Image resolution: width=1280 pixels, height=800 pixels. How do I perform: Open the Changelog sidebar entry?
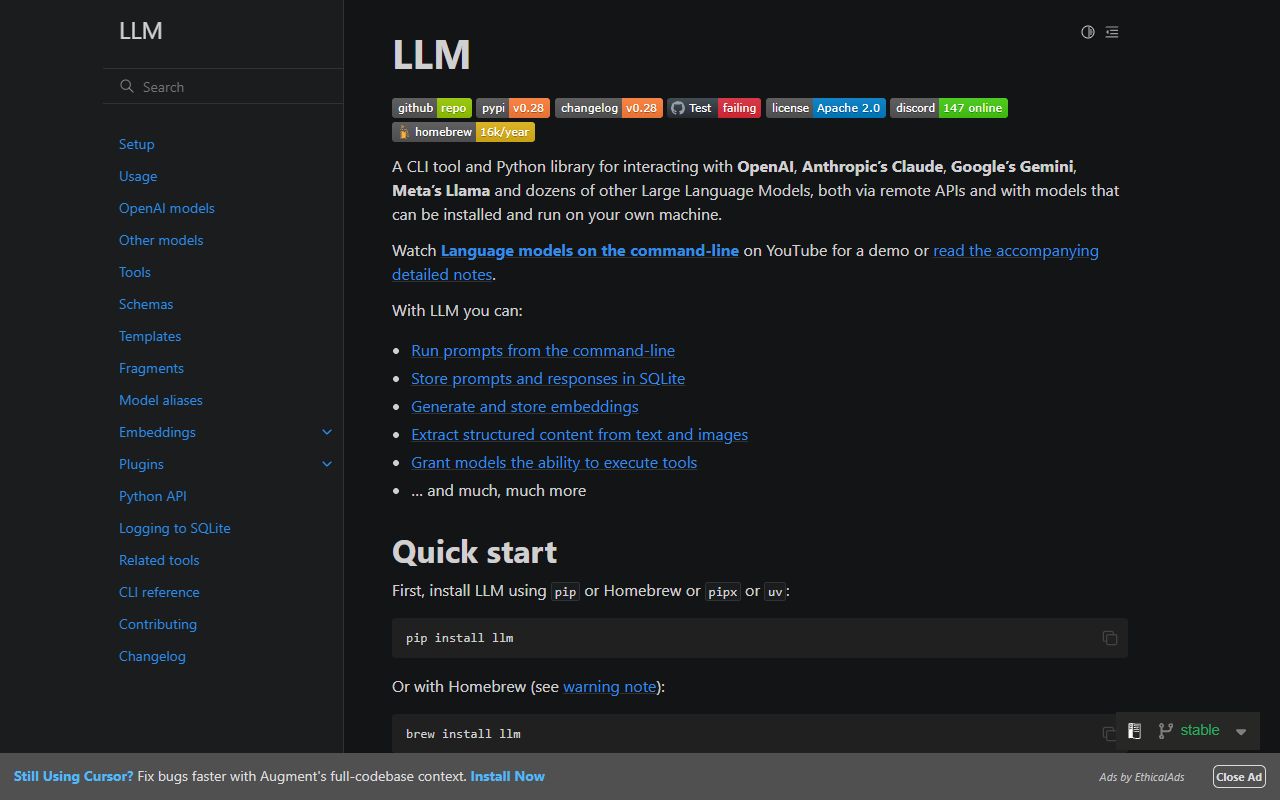[x=152, y=656]
